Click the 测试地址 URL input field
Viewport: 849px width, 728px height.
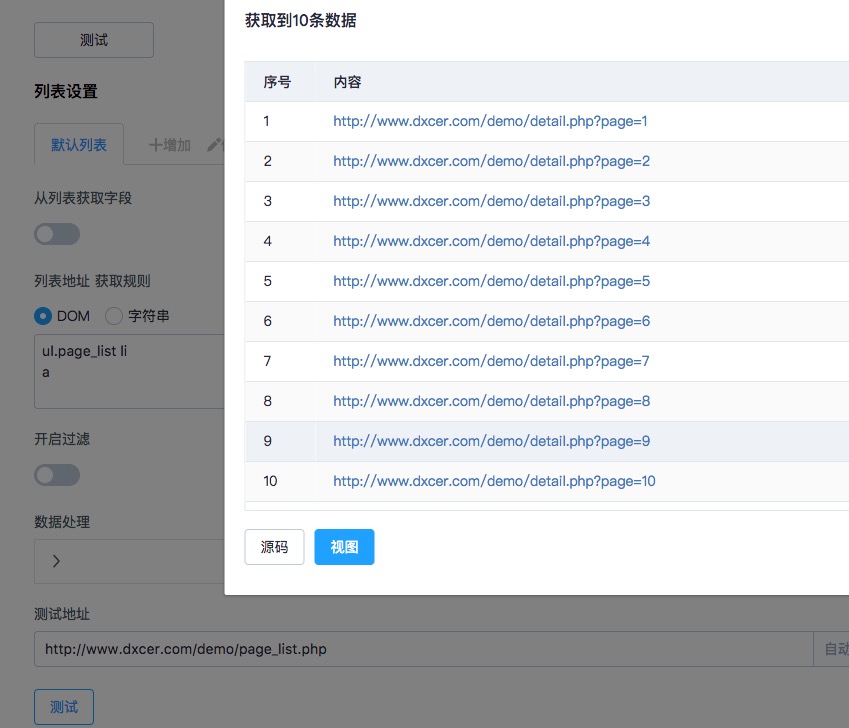pos(423,649)
